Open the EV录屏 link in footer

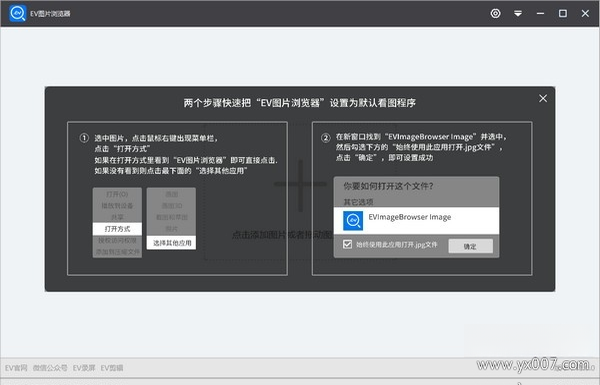[x=84, y=368]
